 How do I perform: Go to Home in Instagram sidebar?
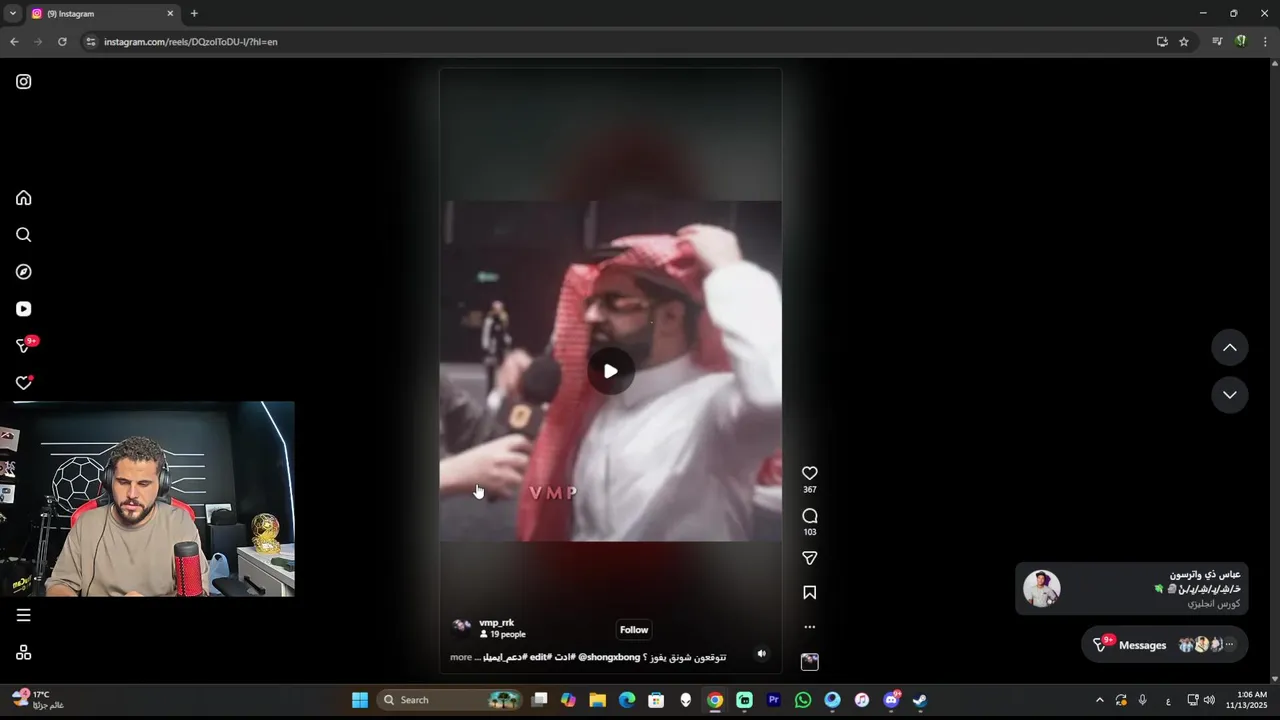coord(24,198)
